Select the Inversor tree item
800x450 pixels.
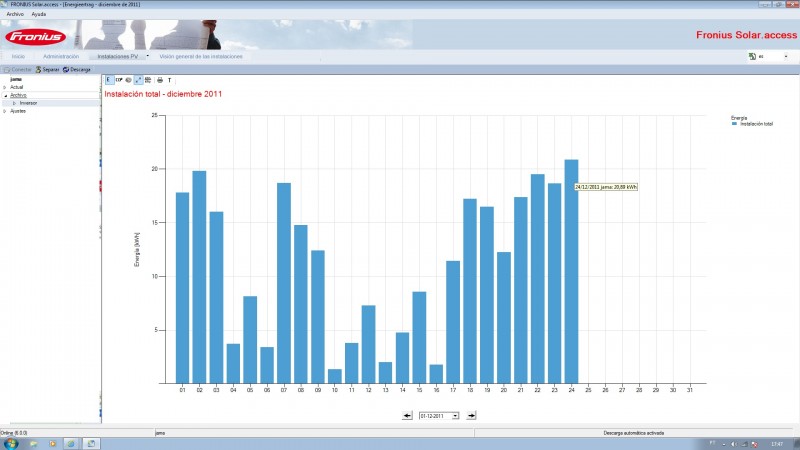(28, 103)
